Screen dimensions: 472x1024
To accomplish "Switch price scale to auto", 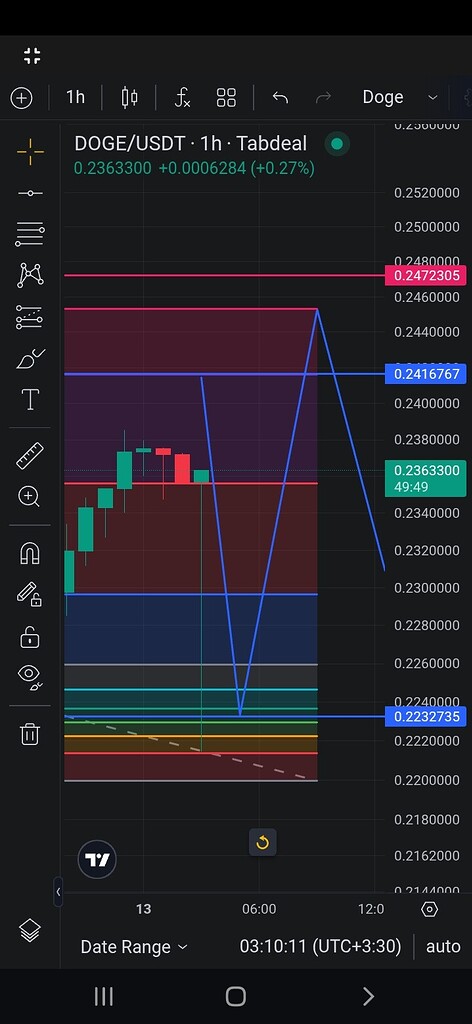I will pos(443,946).
